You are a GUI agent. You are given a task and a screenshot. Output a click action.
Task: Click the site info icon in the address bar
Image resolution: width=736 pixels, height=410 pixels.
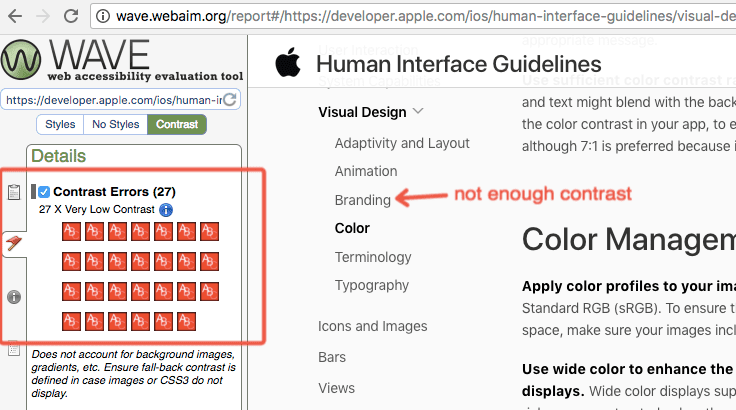click(103, 16)
